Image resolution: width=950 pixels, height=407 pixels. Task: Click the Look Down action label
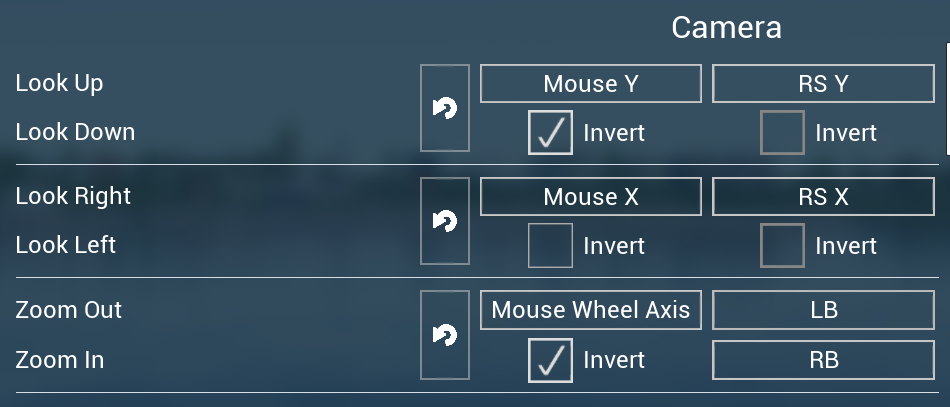75,132
